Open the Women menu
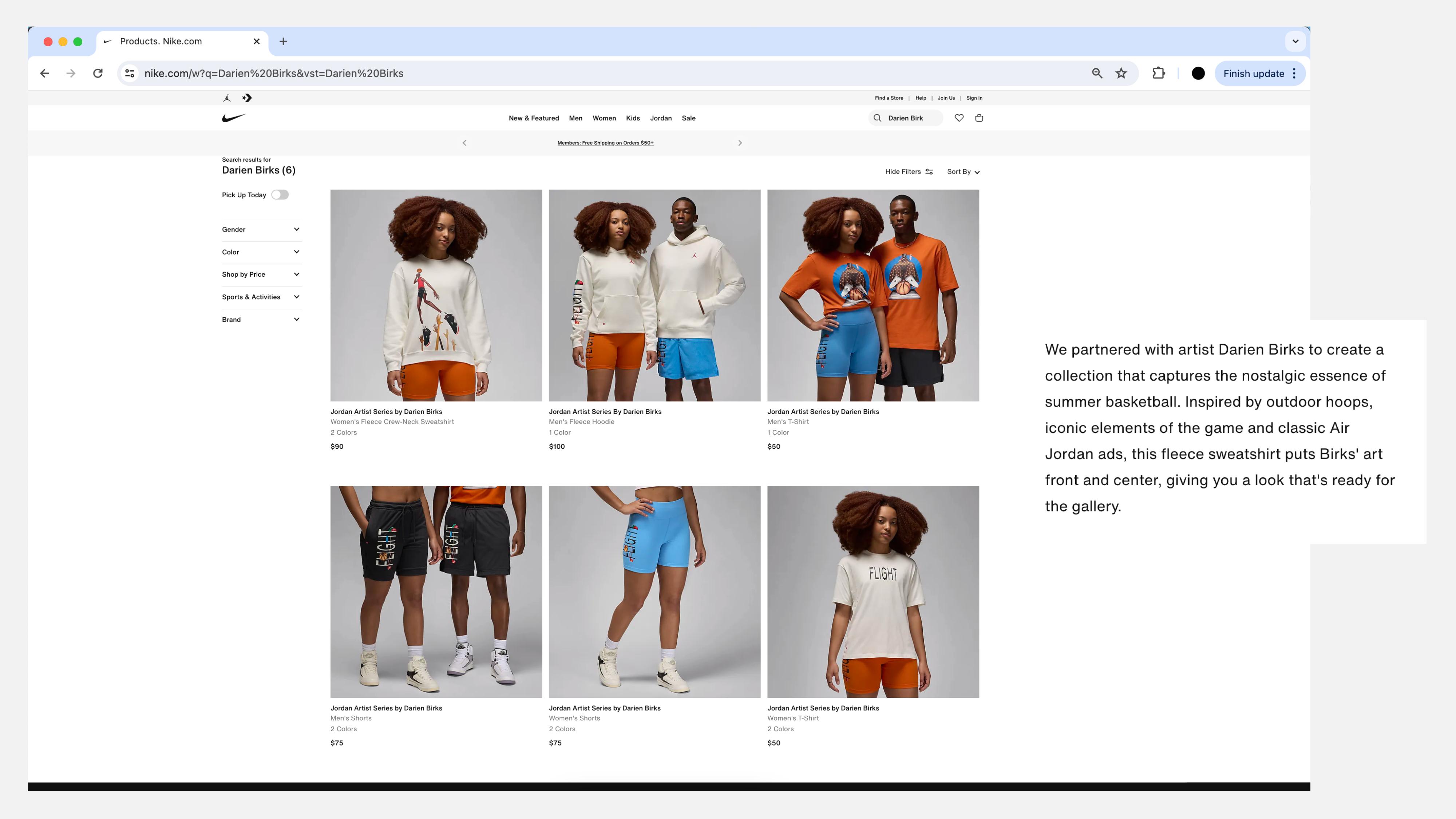 coord(604,118)
